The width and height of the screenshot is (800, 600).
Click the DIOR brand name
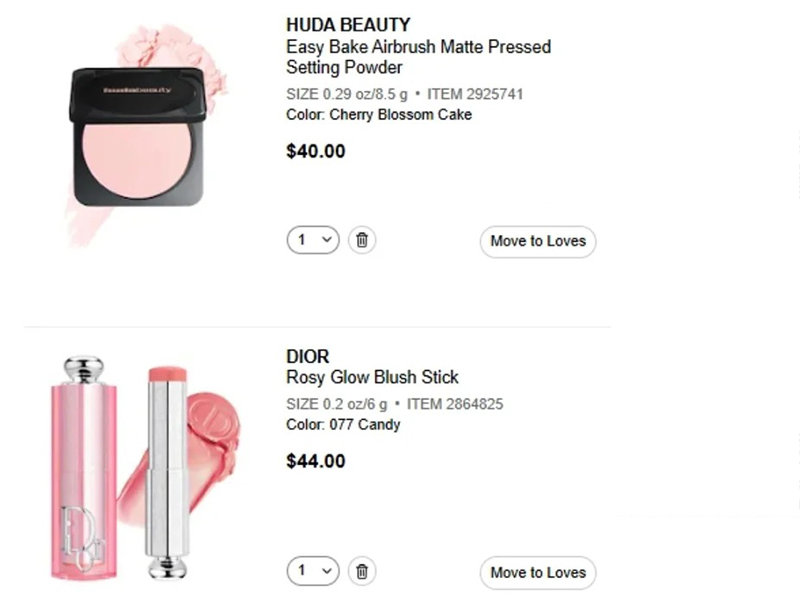coord(307,356)
